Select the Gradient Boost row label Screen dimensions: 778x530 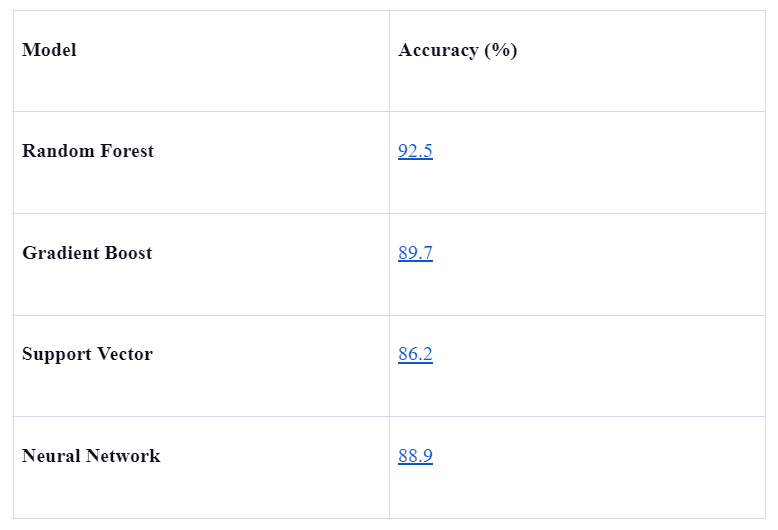(87, 253)
